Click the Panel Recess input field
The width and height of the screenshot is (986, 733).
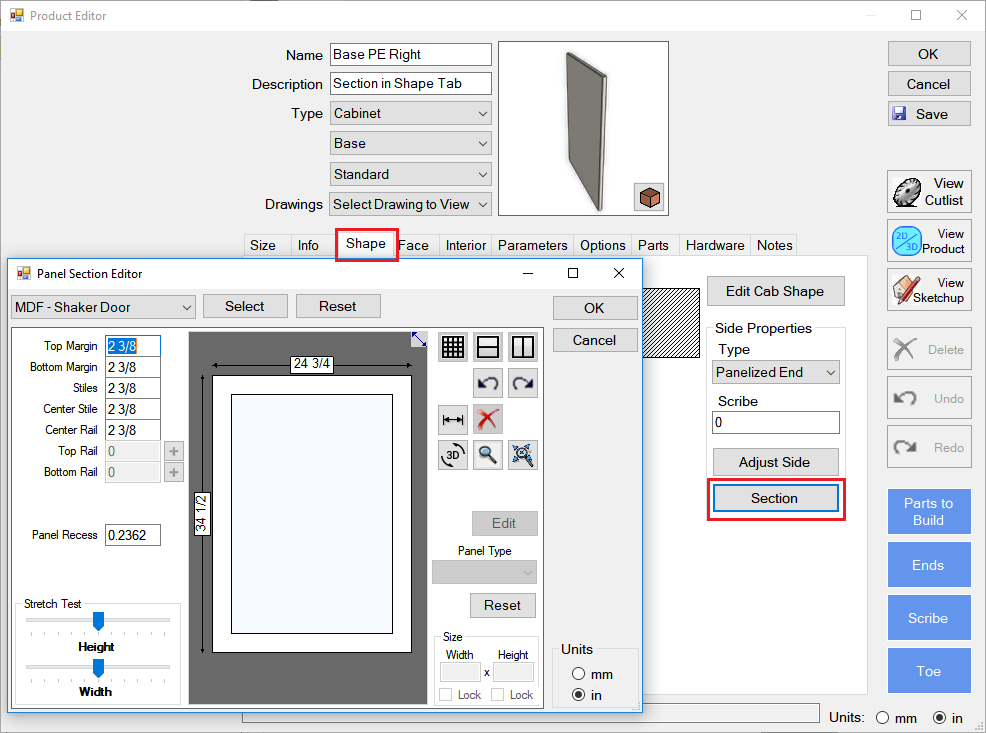click(x=133, y=535)
